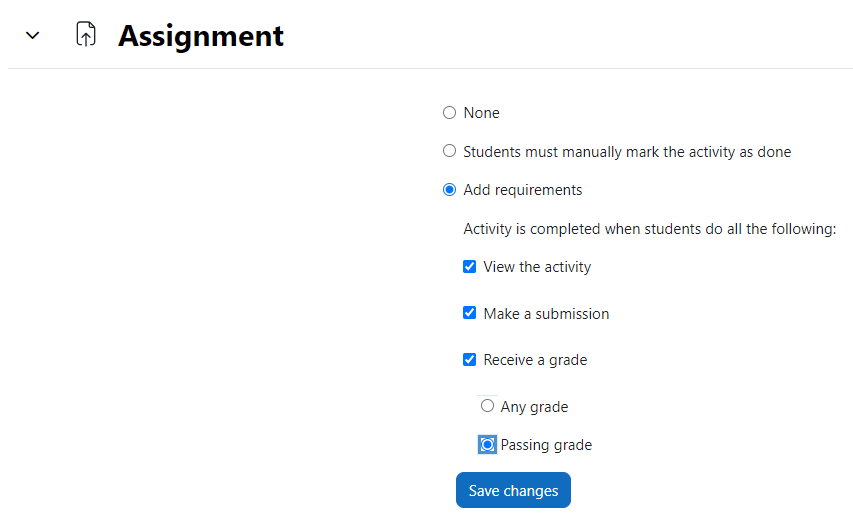This screenshot has height=517, width=853.
Task: Click the 'View the activity' label text
Action: pyautogui.click(x=537, y=267)
